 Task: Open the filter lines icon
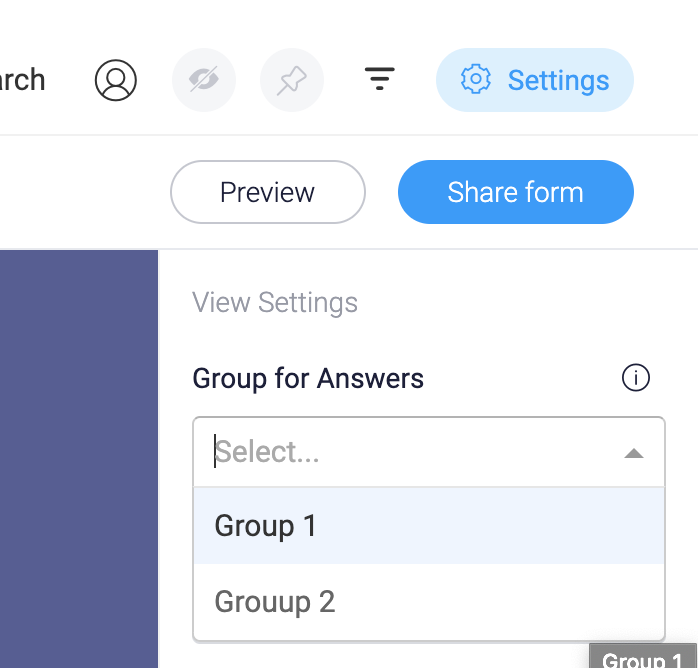click(x=380, y=79)
